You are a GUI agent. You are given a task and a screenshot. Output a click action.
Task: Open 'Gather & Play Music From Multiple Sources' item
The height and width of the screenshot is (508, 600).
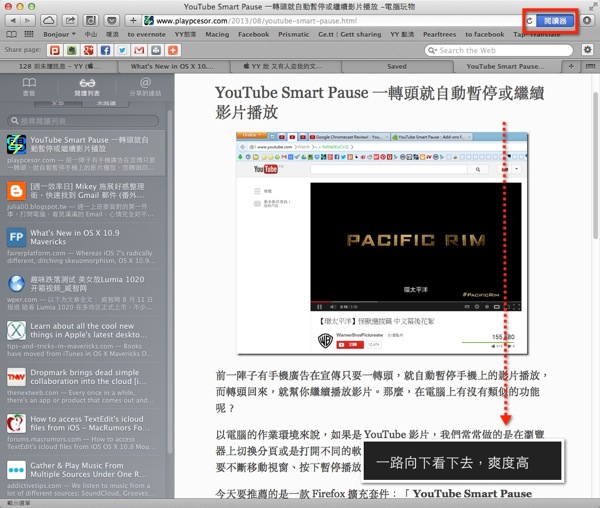click(82, 478)
